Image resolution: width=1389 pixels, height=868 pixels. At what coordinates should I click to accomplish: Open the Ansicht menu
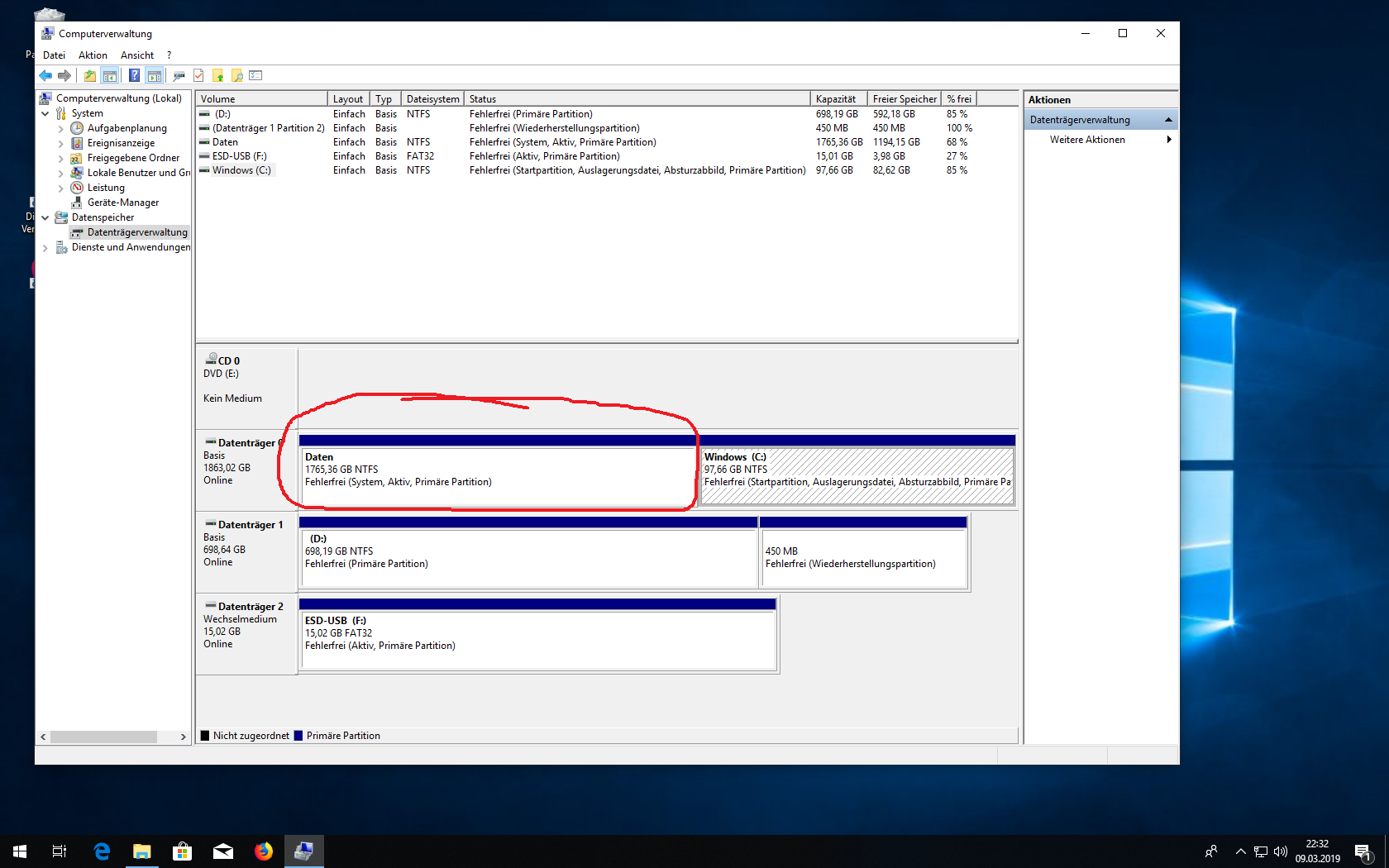pyautogui.click(x=137, y=55)
